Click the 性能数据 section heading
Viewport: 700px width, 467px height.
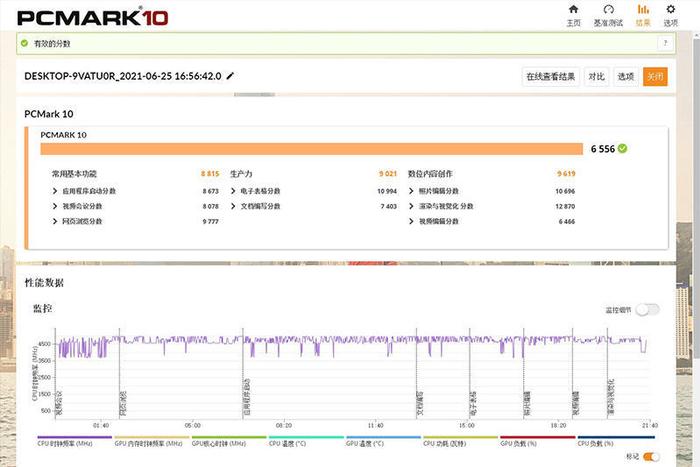[44, 283]
